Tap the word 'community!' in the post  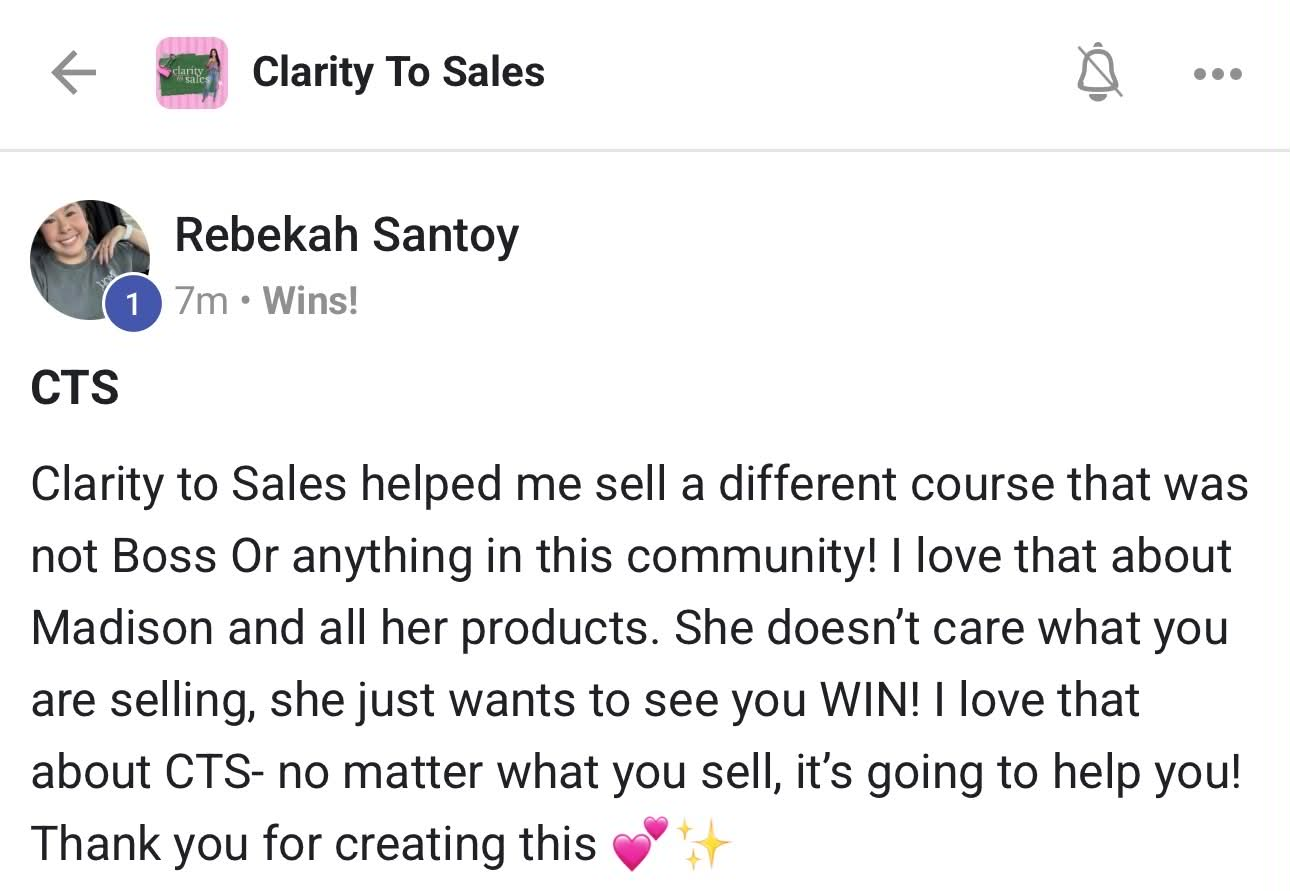point(746,556)
